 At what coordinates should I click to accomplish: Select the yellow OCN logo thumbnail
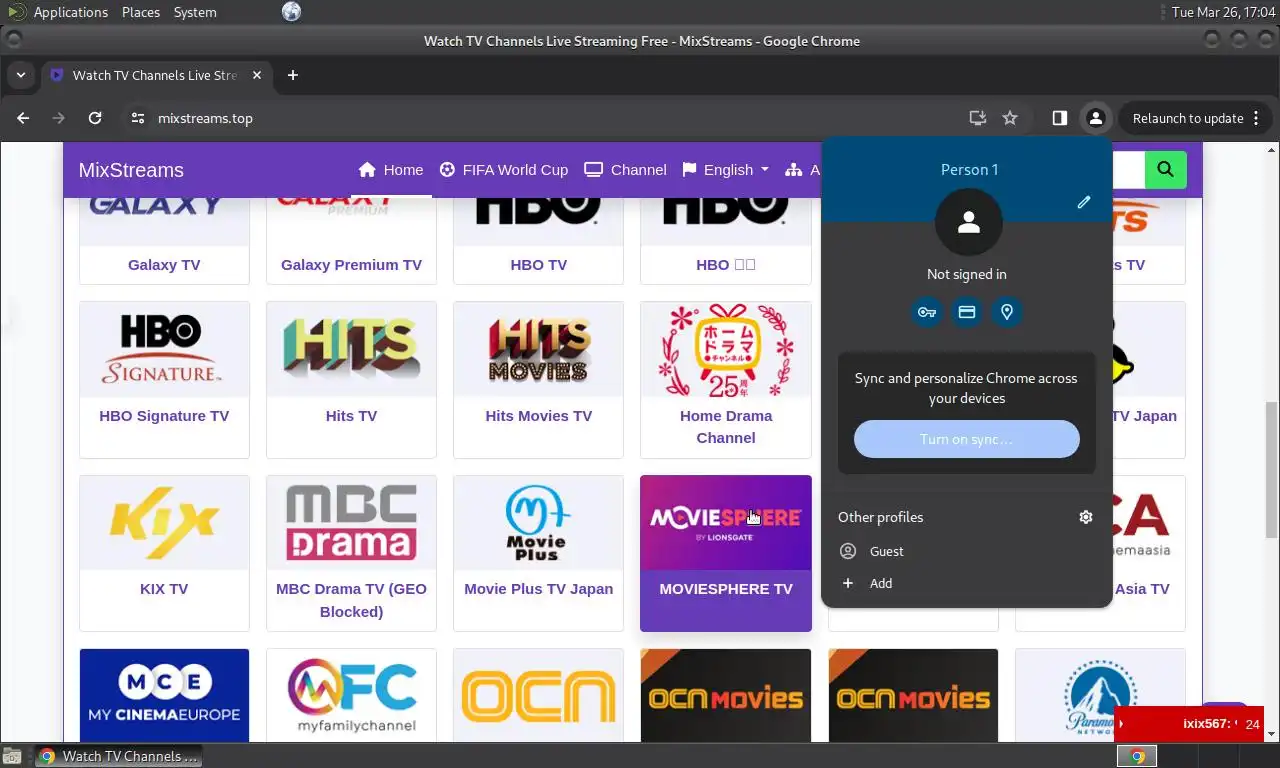[x=538, y=696]
